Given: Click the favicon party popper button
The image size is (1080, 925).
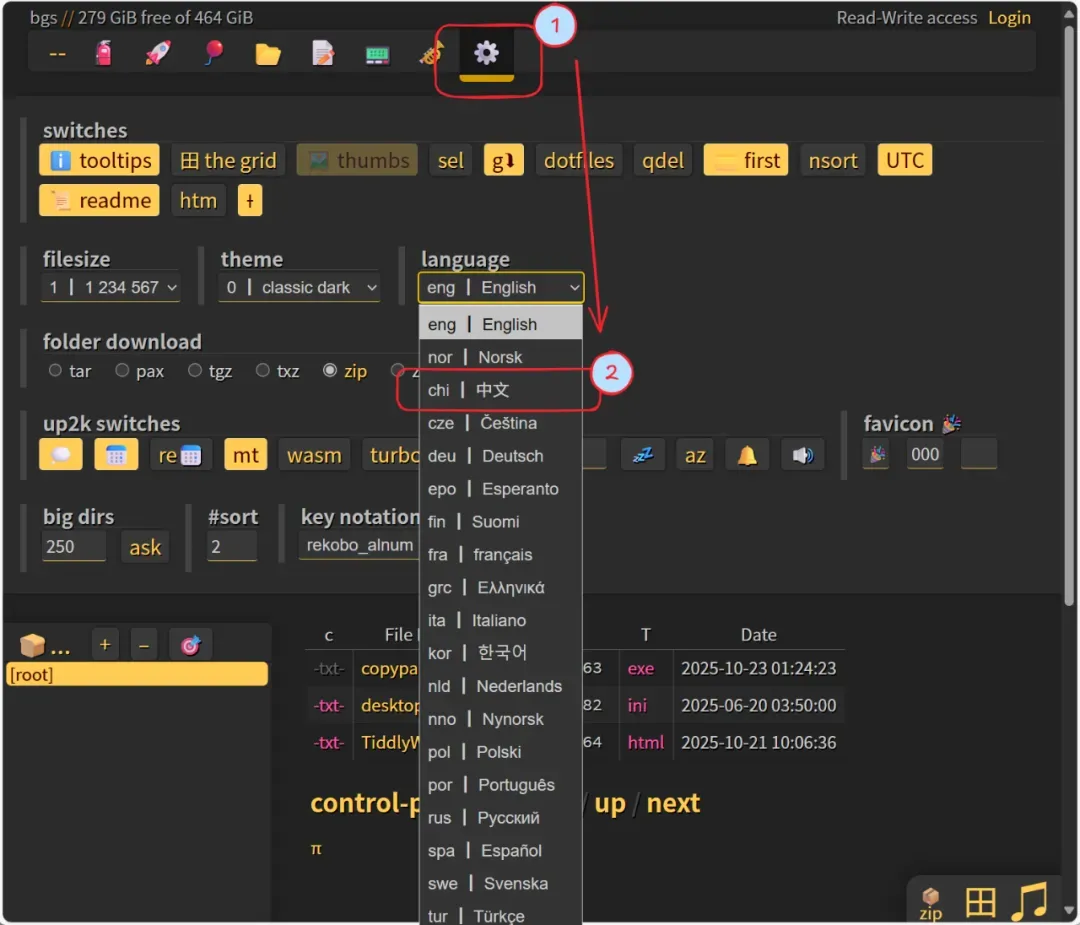Looking at the screenshot, I should [x=877, y=455].
